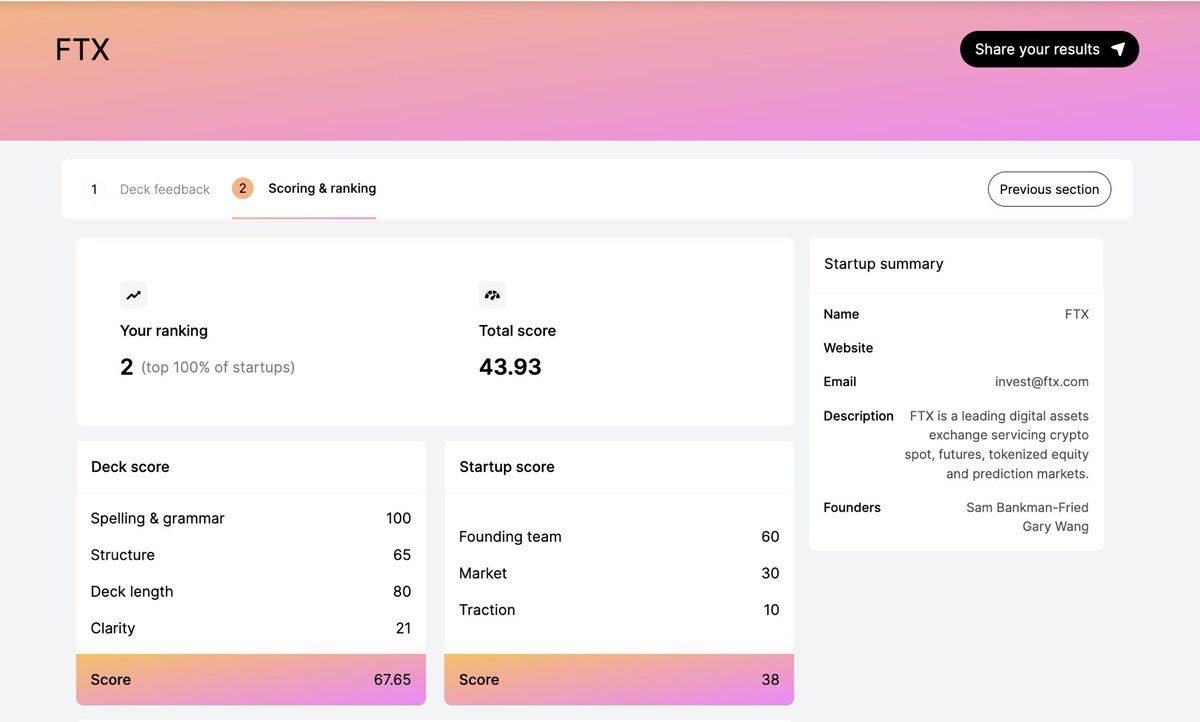Click the Clarity value 21
The width and height of the screenshot is (1200, 722).
pos(403,628)
